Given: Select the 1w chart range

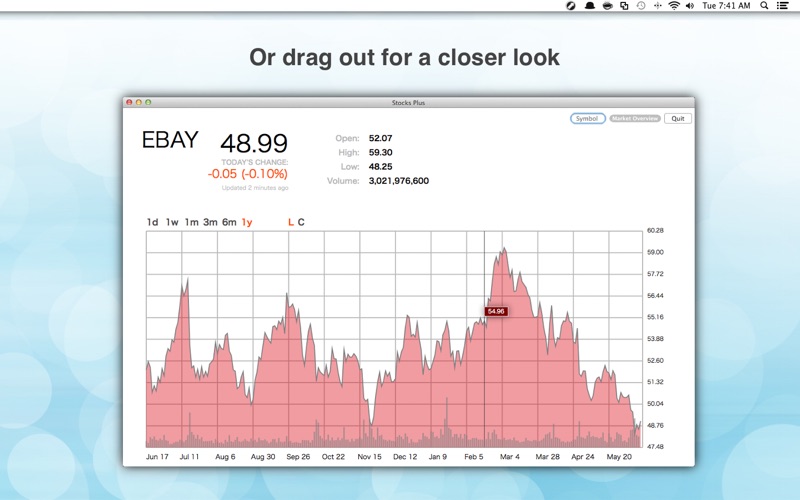Looking at the screenshot, I should [172, 222].
